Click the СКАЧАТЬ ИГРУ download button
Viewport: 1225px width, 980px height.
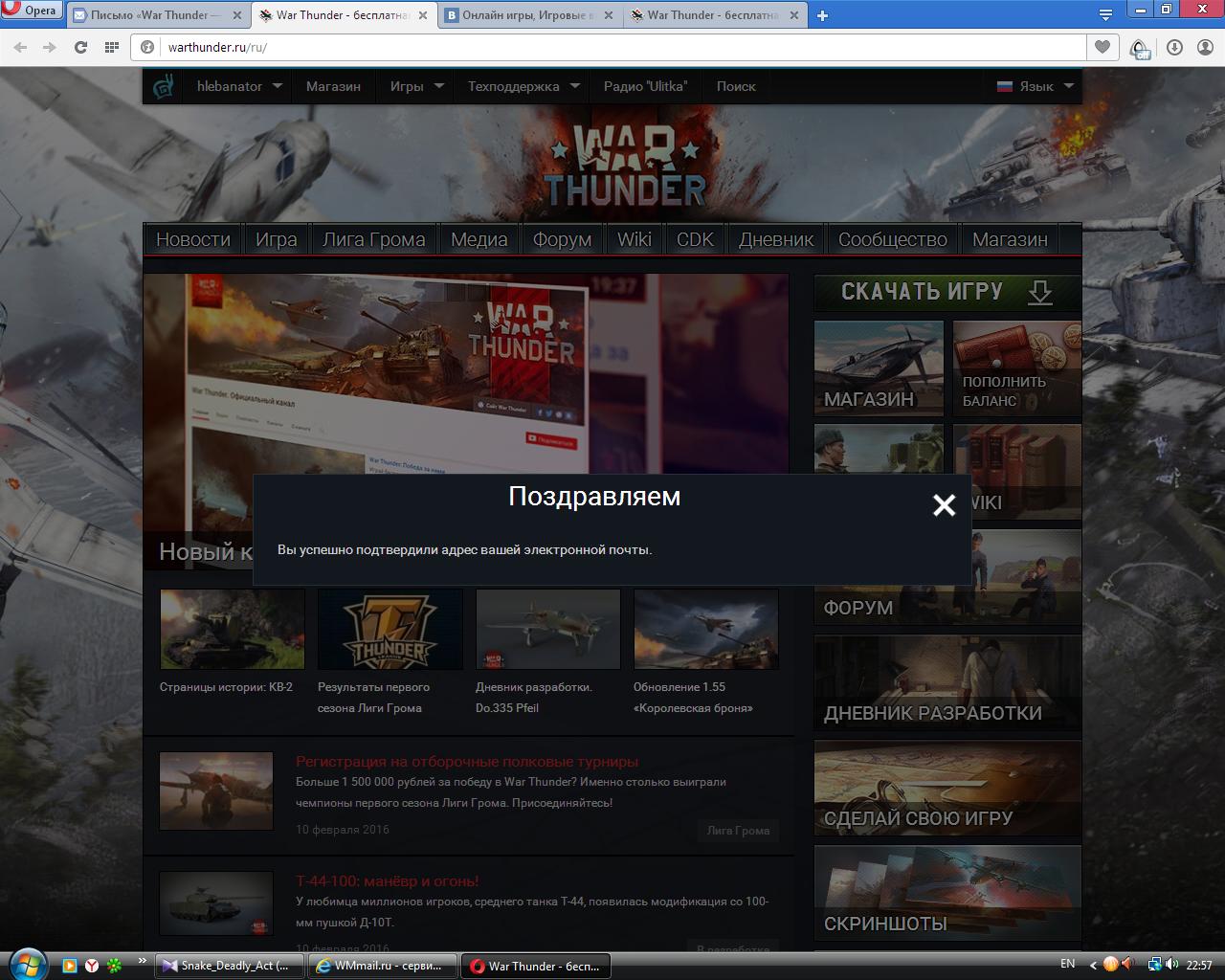coord(947,293)
